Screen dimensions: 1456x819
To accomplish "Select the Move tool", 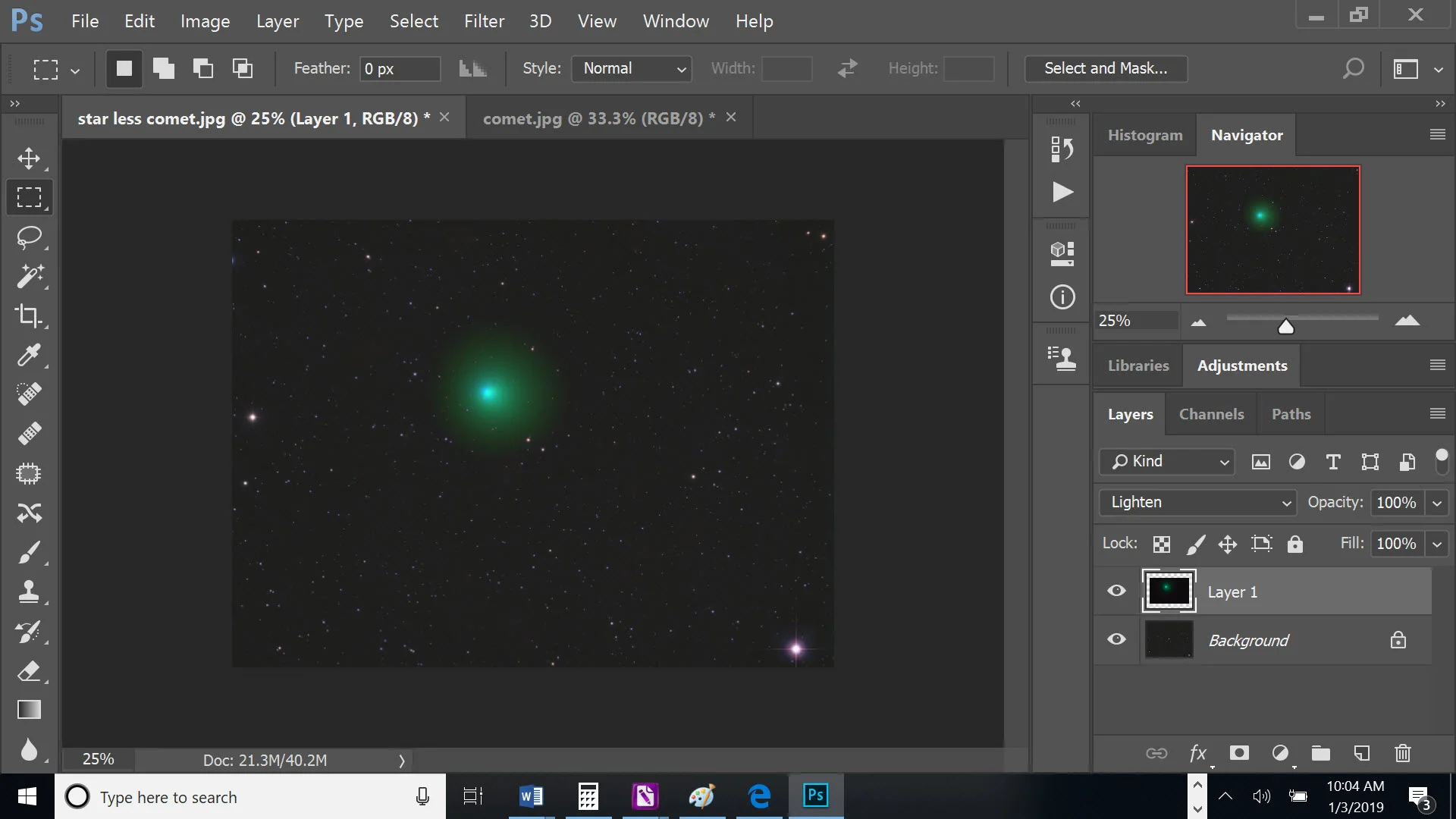I will (x=29, y=158).
